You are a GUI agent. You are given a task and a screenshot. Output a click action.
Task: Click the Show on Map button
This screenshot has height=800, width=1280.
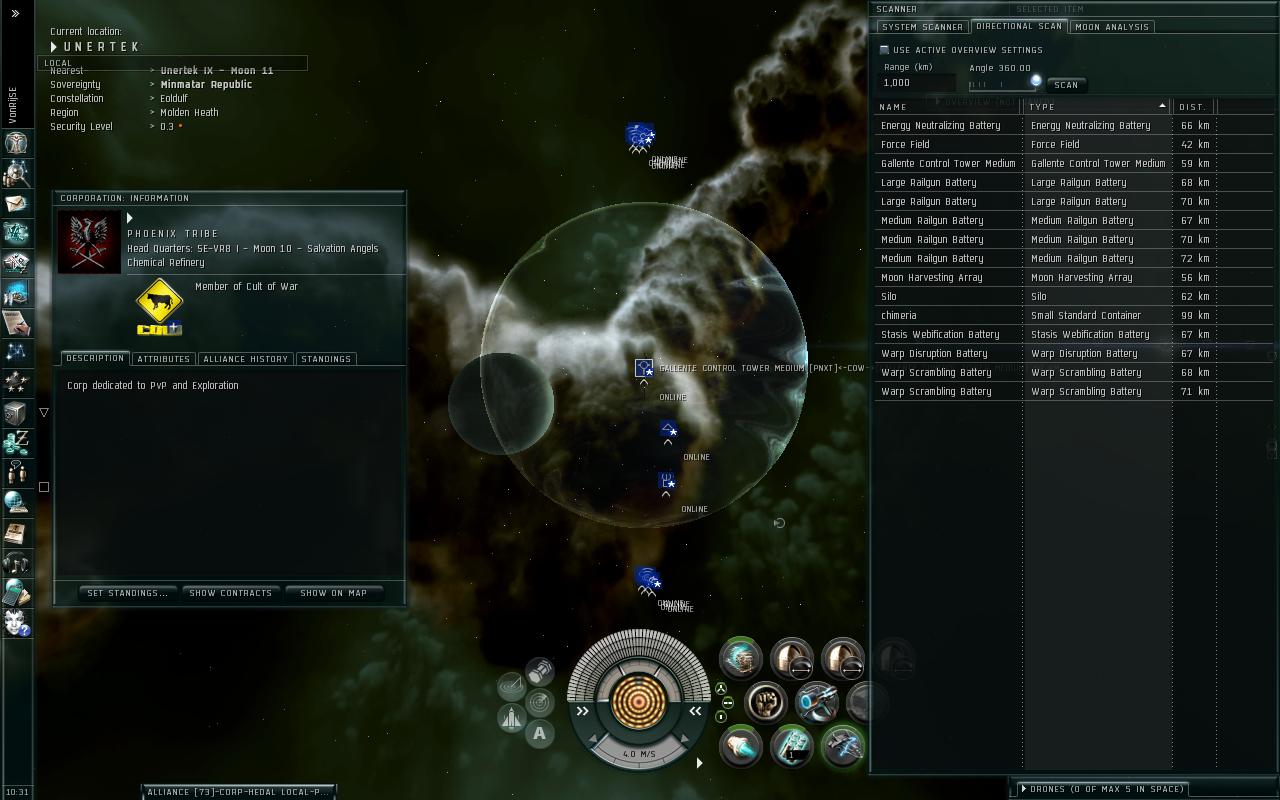point(334,593)
